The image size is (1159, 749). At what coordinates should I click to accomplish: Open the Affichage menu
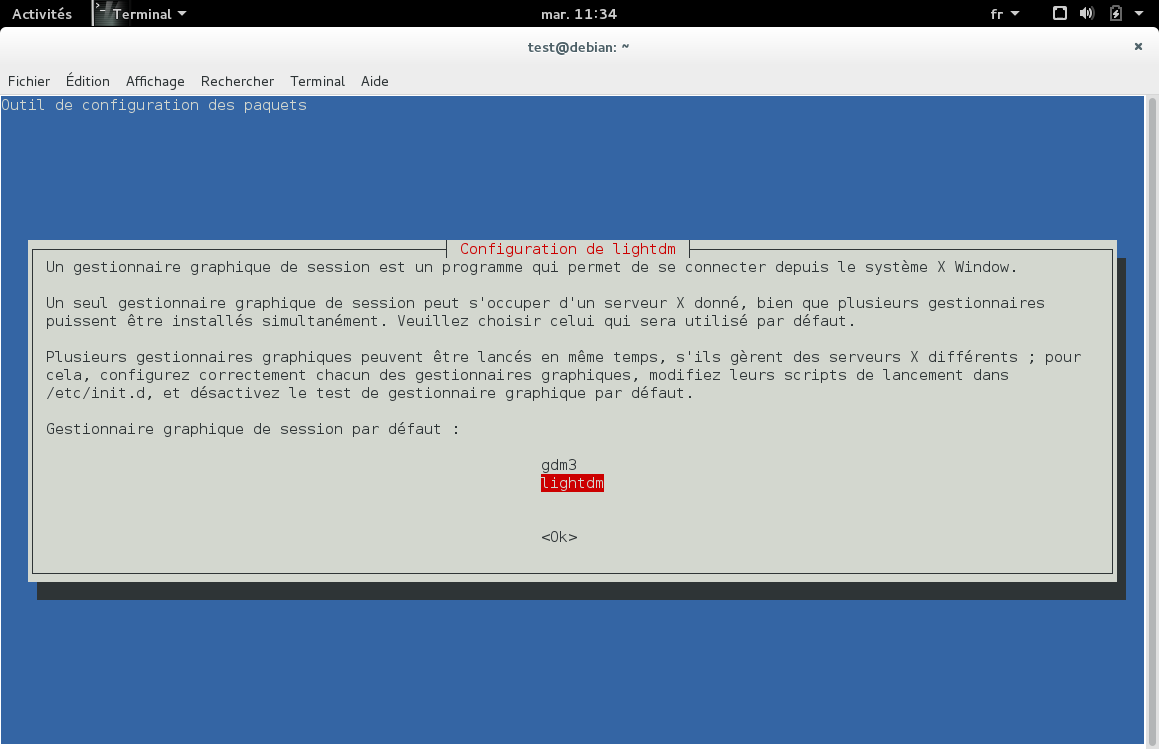point(155,81)
